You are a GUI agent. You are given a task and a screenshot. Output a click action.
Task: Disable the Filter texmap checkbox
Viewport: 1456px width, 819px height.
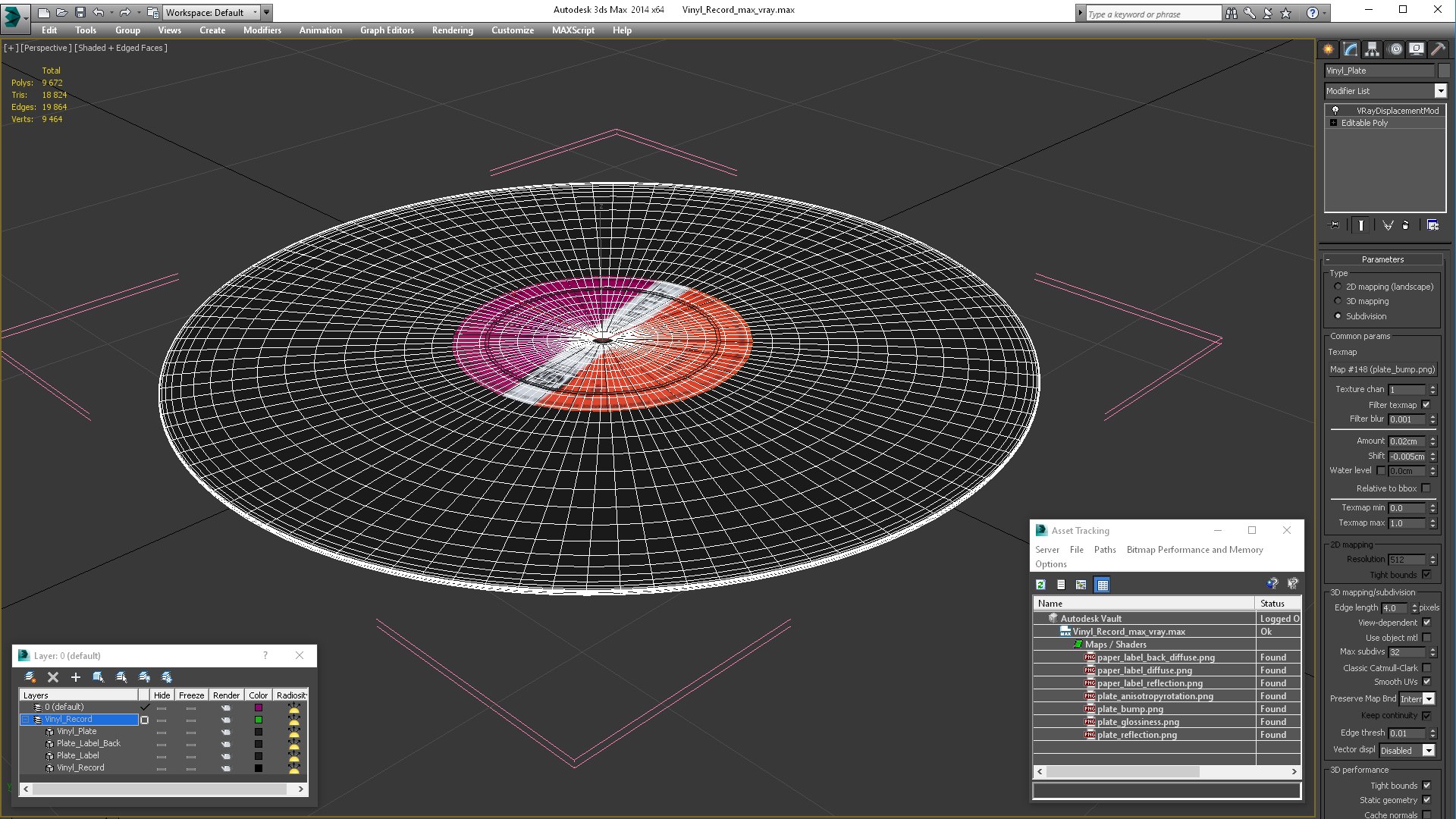(x=1426, y=405)
